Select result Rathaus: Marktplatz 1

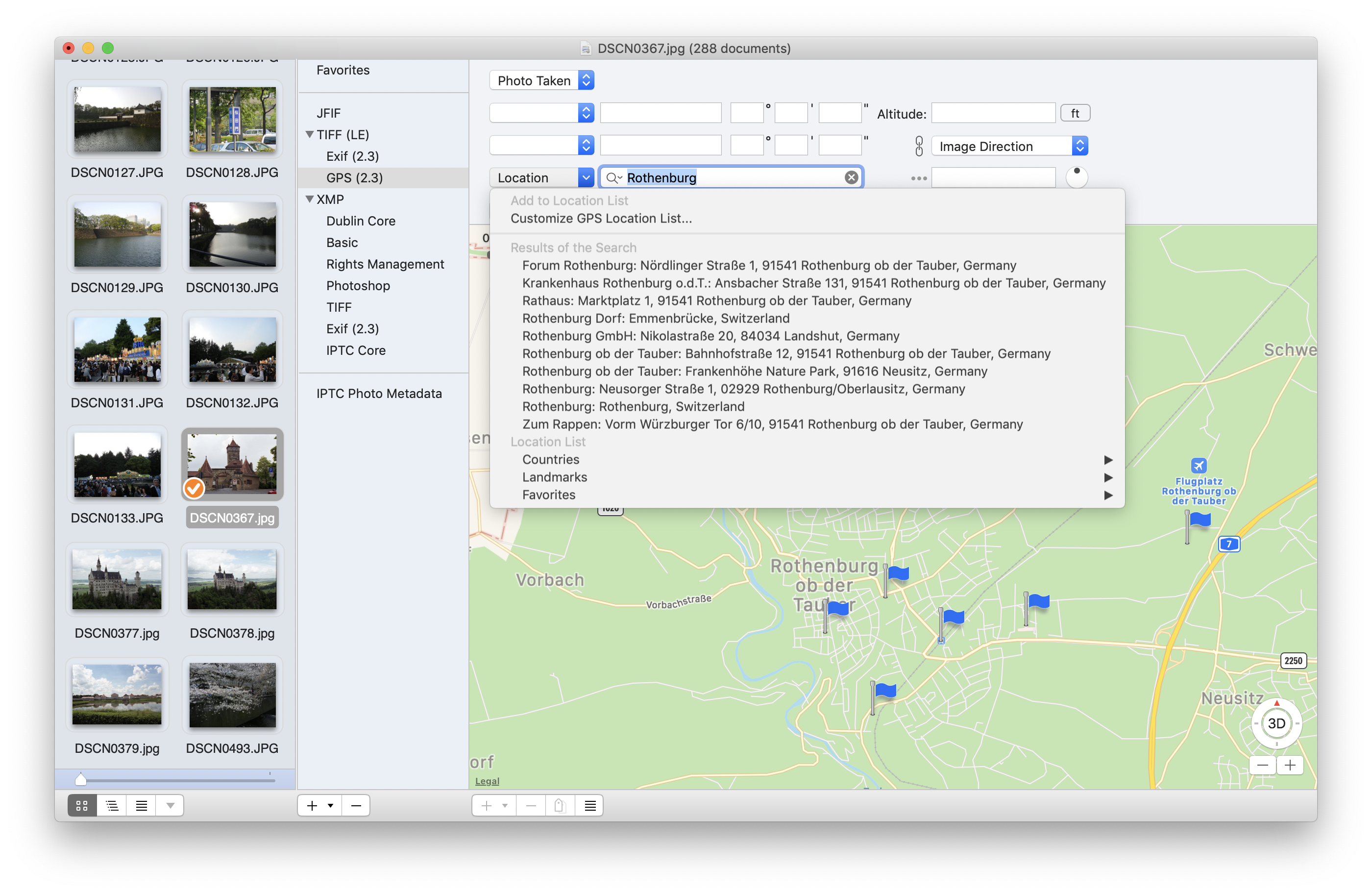716,301
